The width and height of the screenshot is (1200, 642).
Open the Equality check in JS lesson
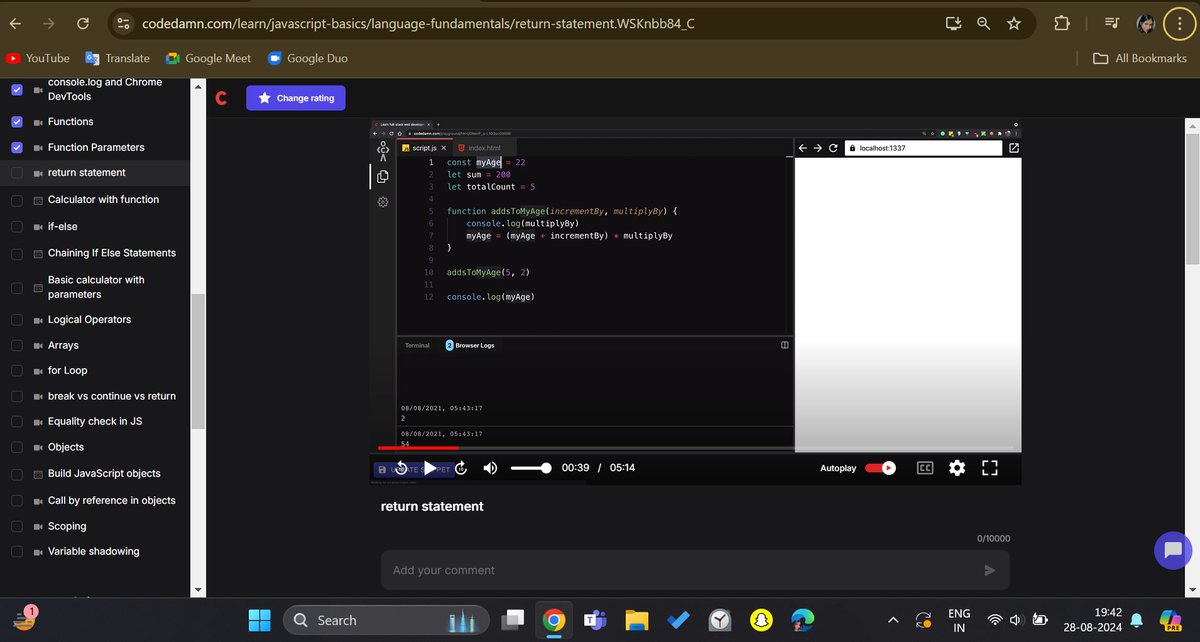95,421
